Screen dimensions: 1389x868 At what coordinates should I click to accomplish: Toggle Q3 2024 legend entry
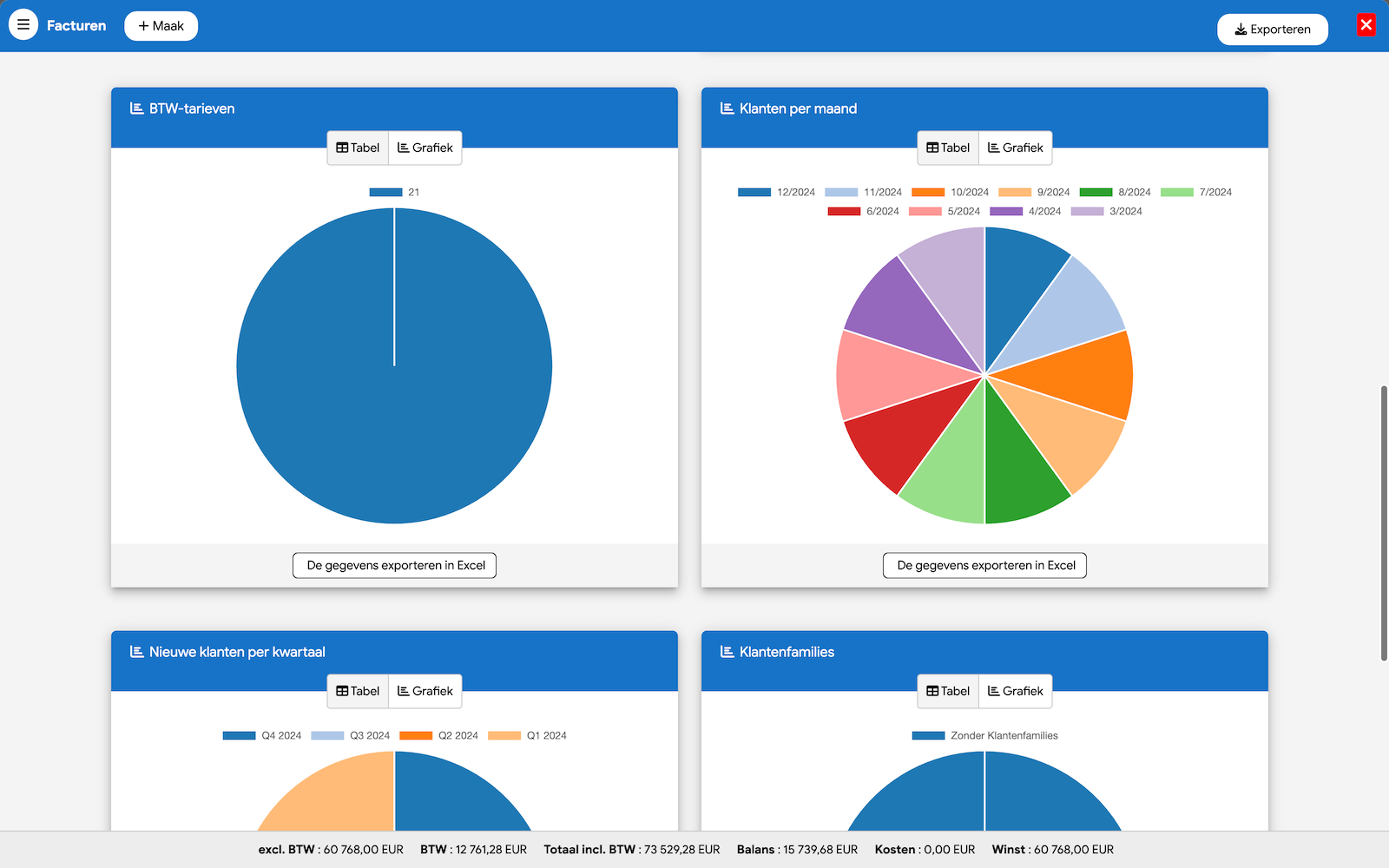(351, 735)
